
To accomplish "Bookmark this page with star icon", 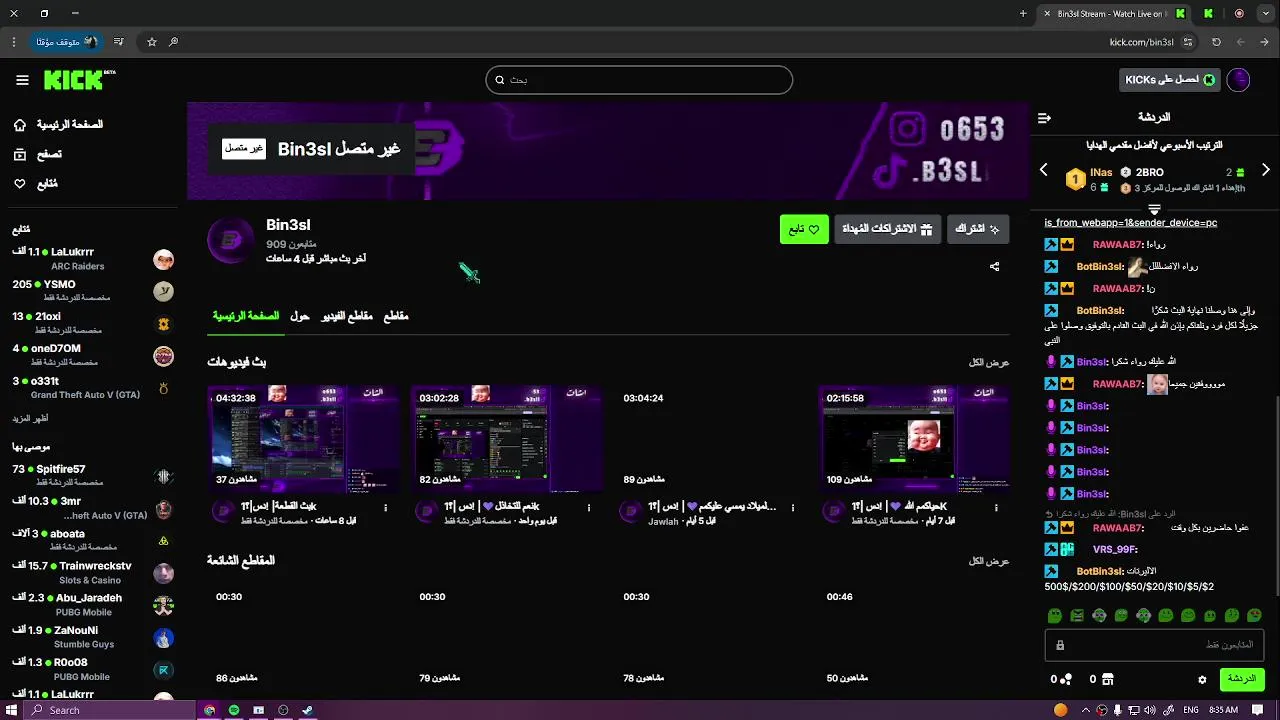I will click(152, 42).
